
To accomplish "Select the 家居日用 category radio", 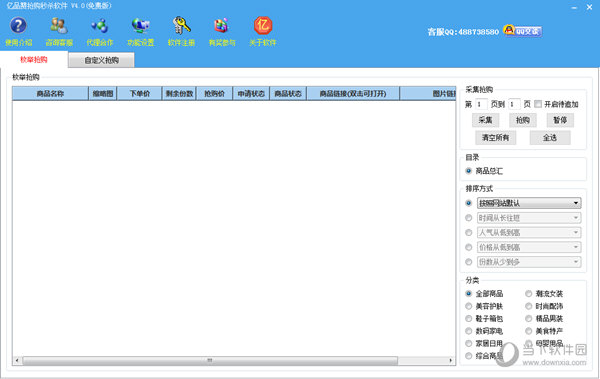I will tap(468, 343).
